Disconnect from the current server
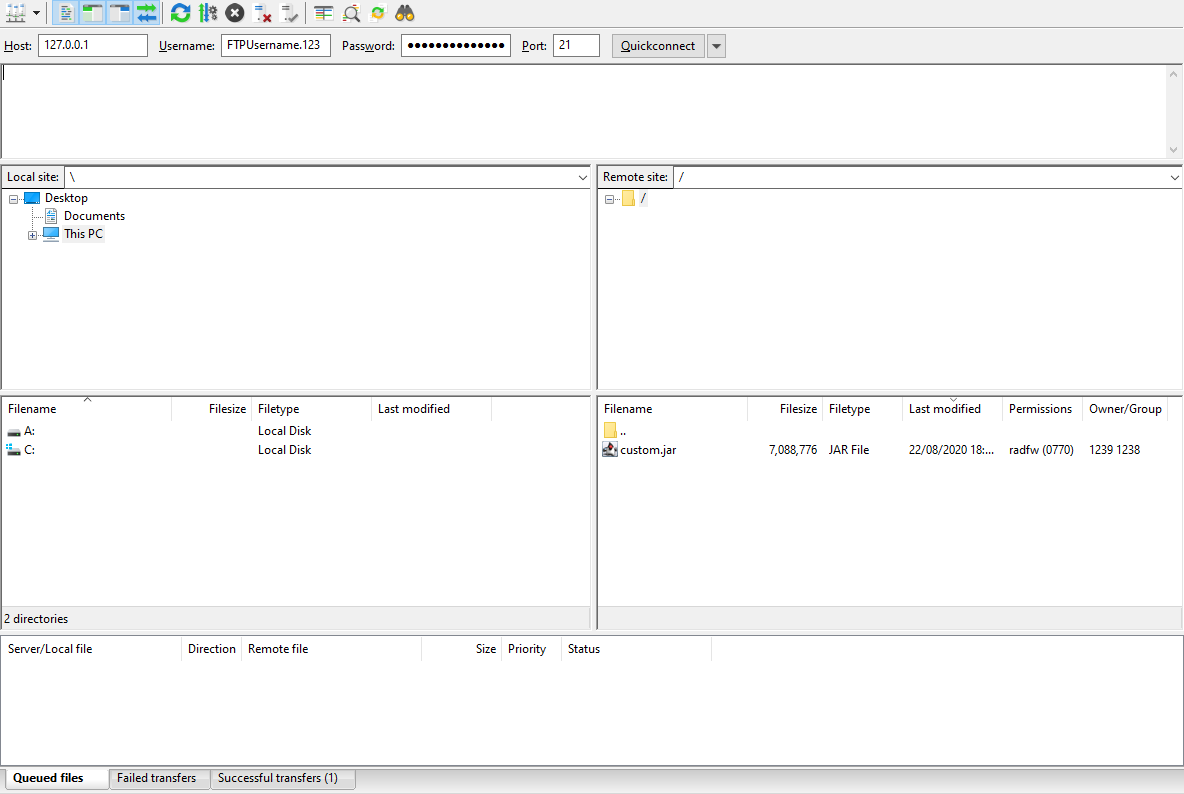This screenshot has height=794, width=1184. click(263, 13)
